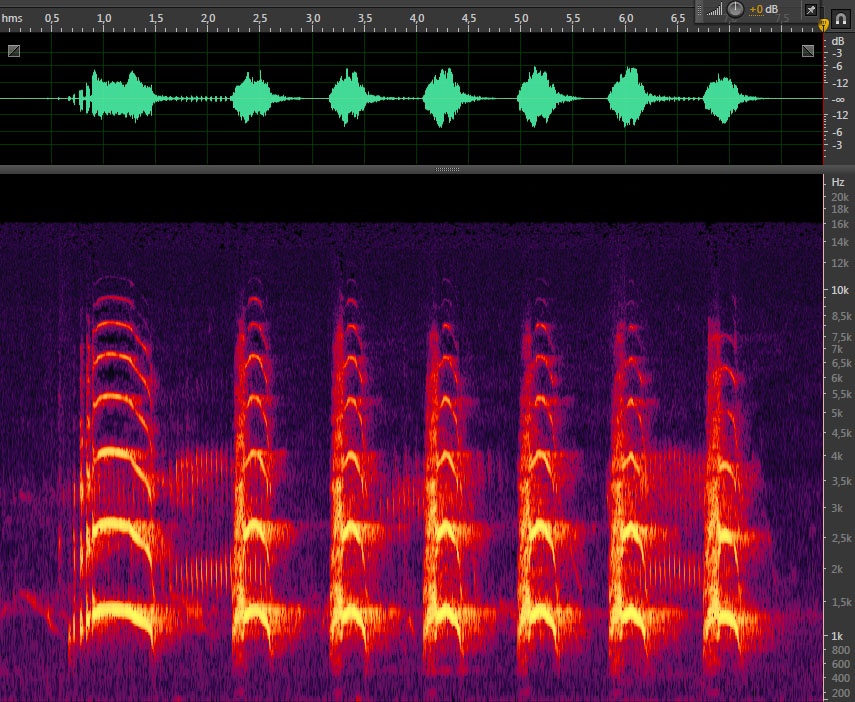Click the yellow playhead marker on ruler
This screenshot has width=855, height=702.
coord(824,24)
